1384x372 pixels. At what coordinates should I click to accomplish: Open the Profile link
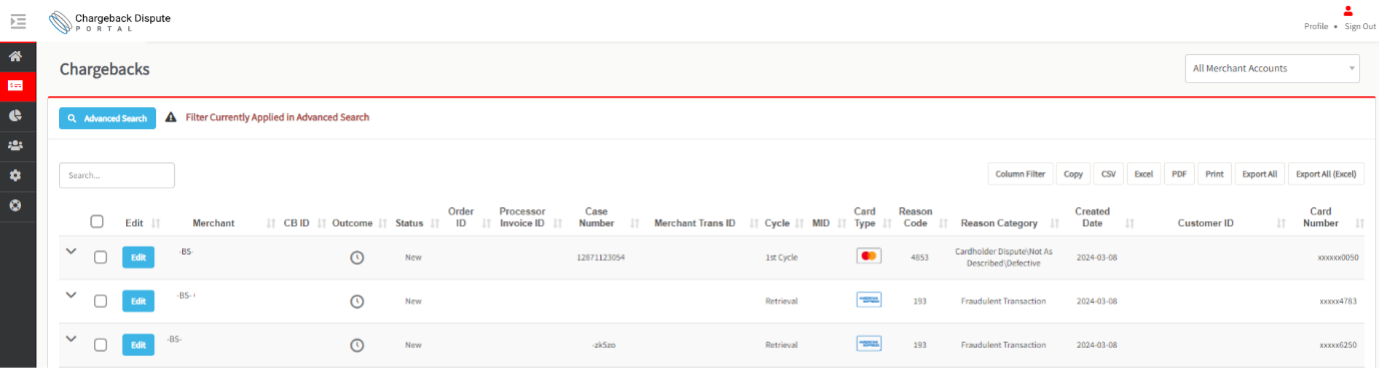coord(1316,27)
